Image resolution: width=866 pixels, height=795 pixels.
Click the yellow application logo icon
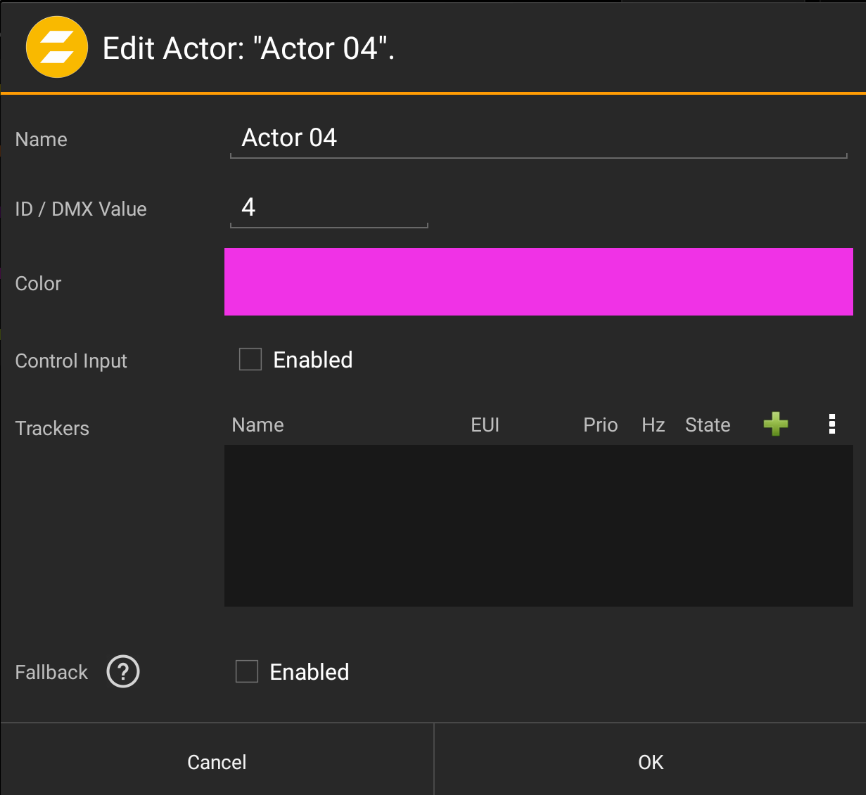56,46
